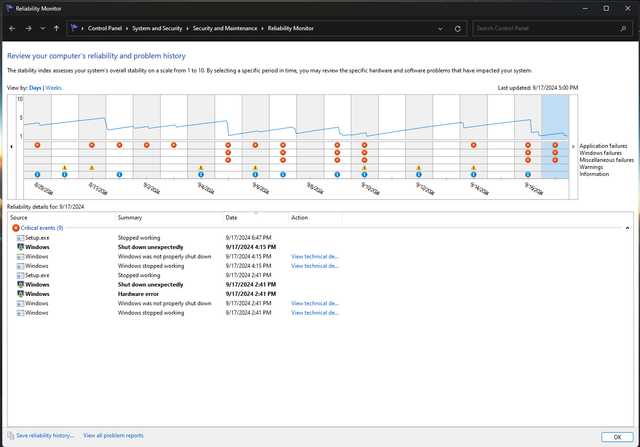Refresh the Reliability Monitor address bar
The image size is (640, 447).
tap(458, 29)
